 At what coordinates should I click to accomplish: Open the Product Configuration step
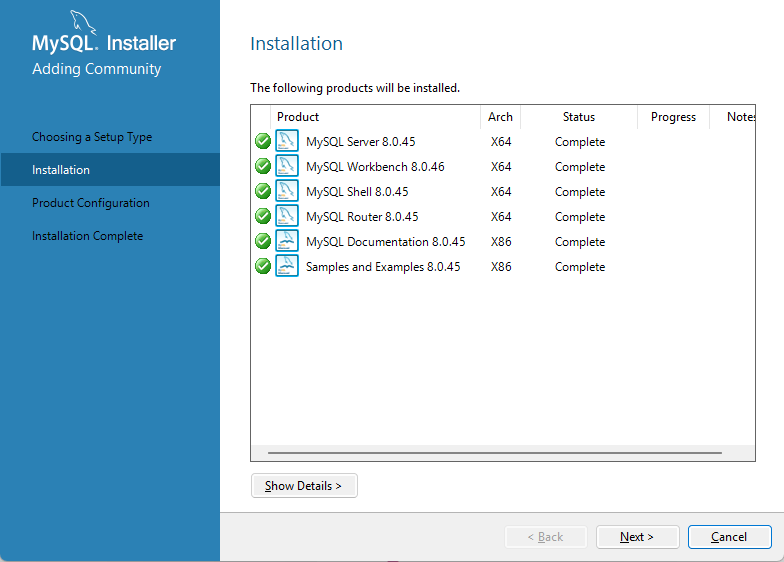click(90, 203)
